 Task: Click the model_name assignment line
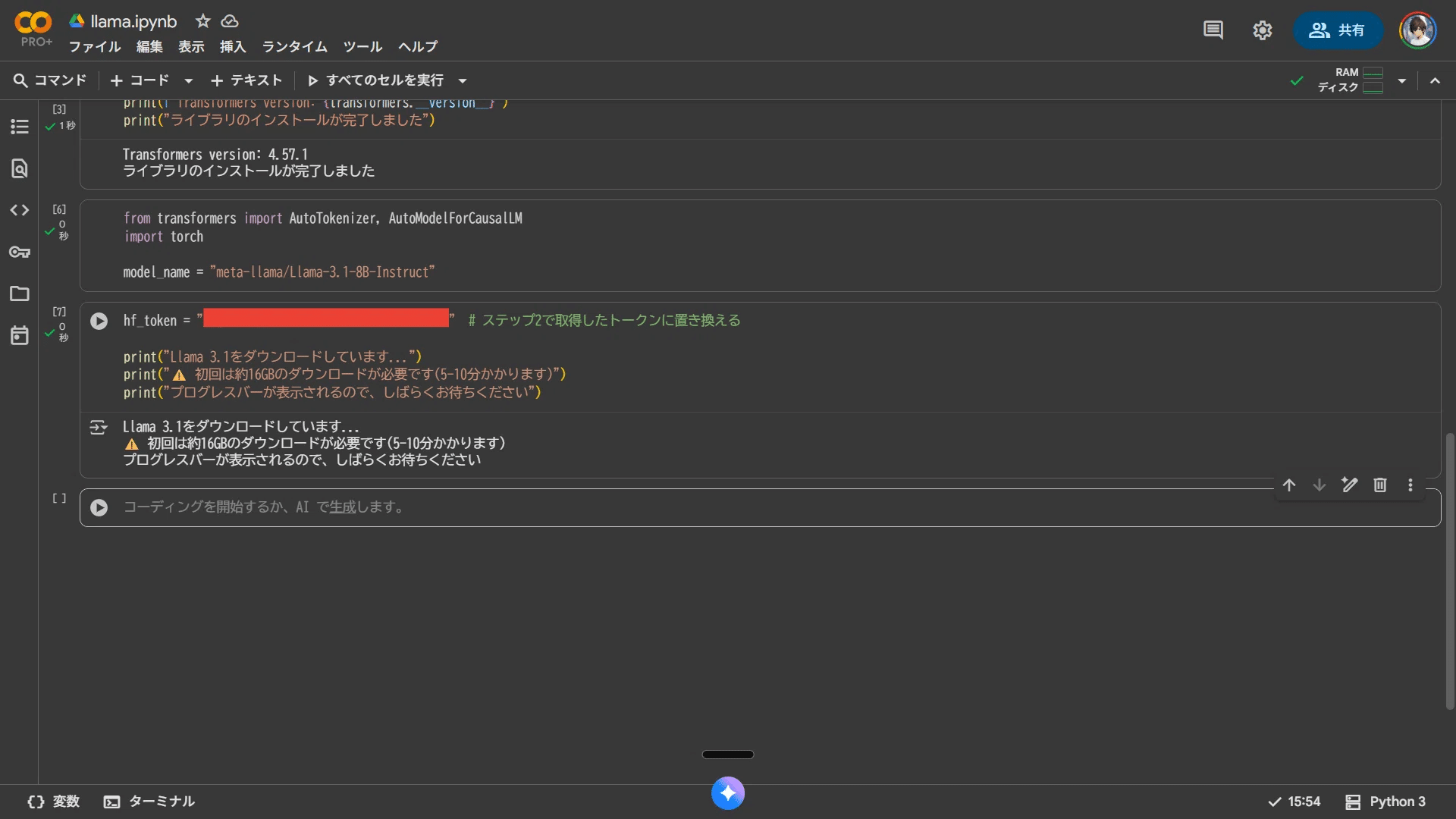[x=279, y=272]
